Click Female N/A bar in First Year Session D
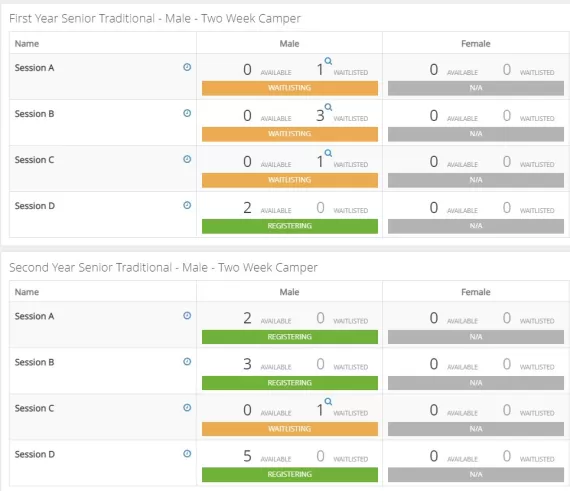Viewport: 570px width, 491px height. pos(476,226)
